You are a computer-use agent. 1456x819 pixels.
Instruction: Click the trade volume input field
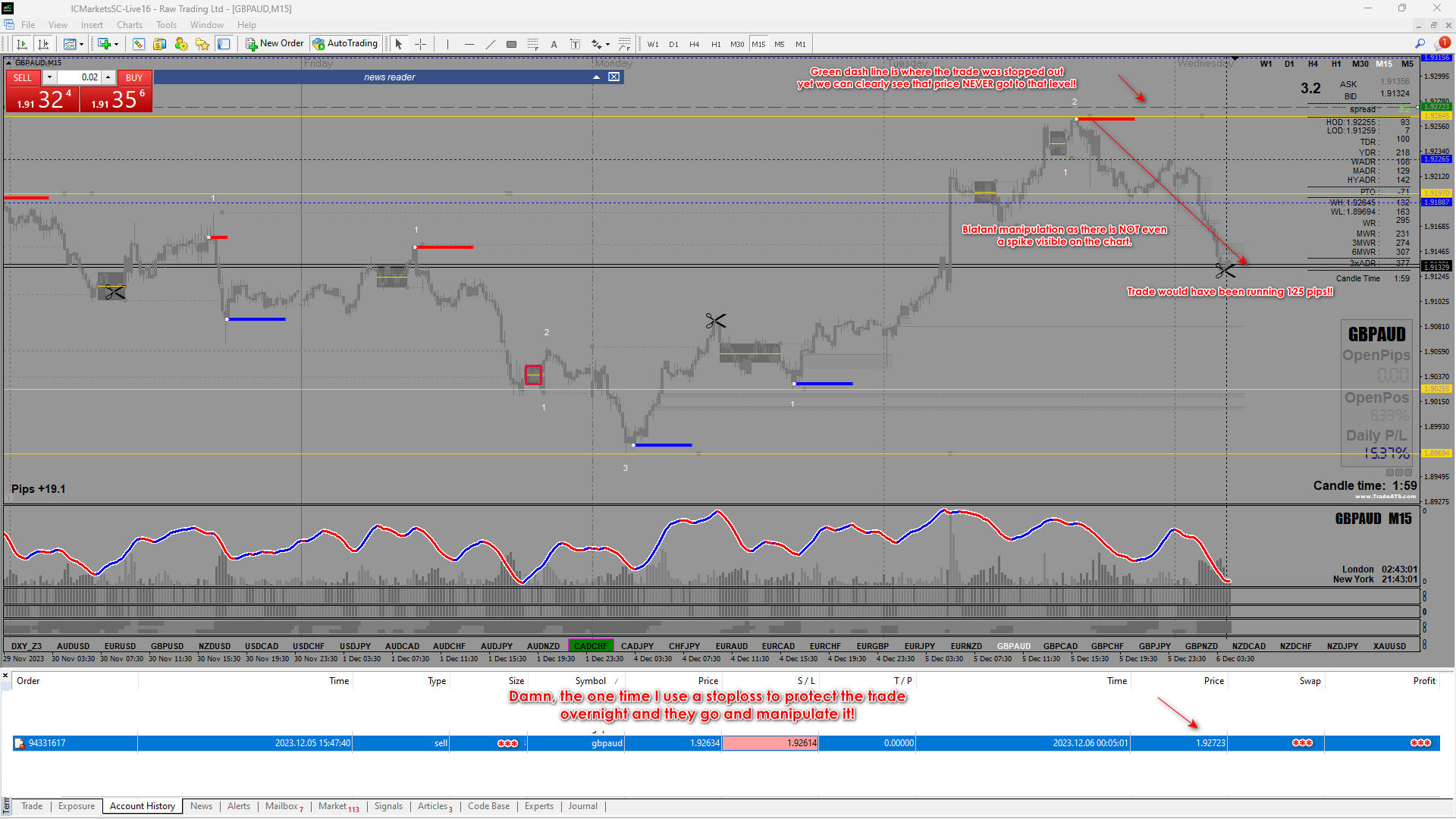coord(80,77)
